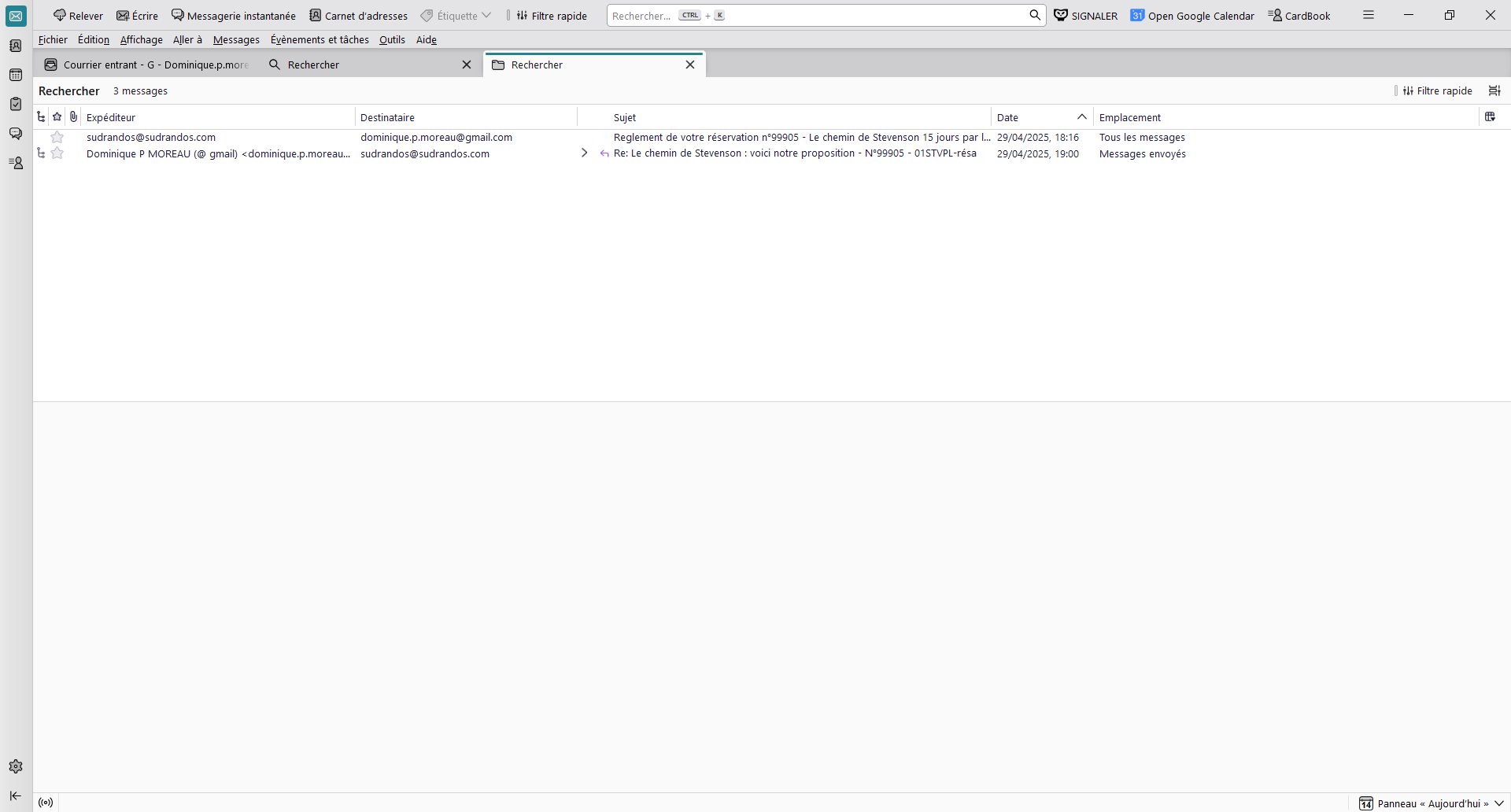
Task: Click Messages envoyés location cell
Action: click(1142, 153)
